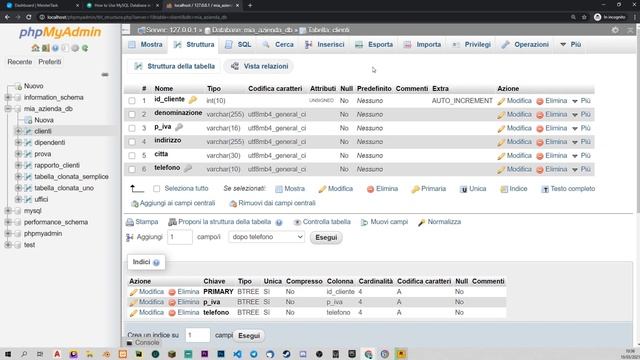Click red delete icon for PRIMARY index
640x360 pixels.
[x=172, y=292]
